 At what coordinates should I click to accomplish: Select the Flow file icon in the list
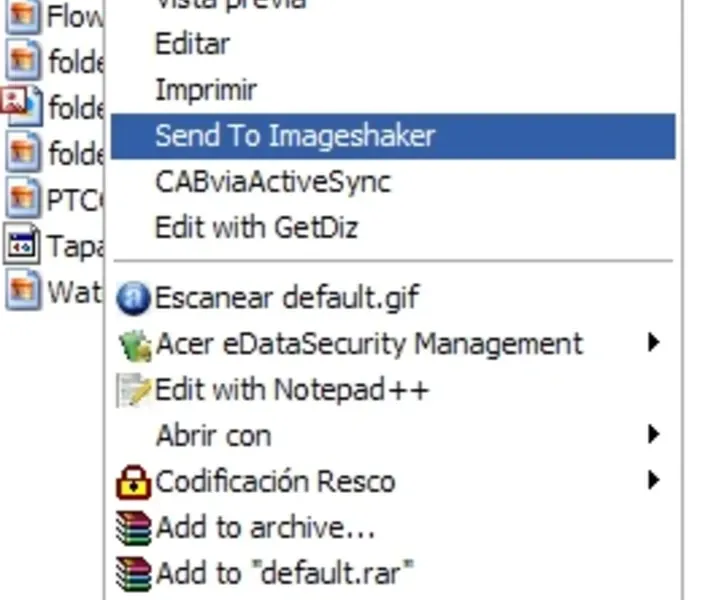[x=21, y=16]
